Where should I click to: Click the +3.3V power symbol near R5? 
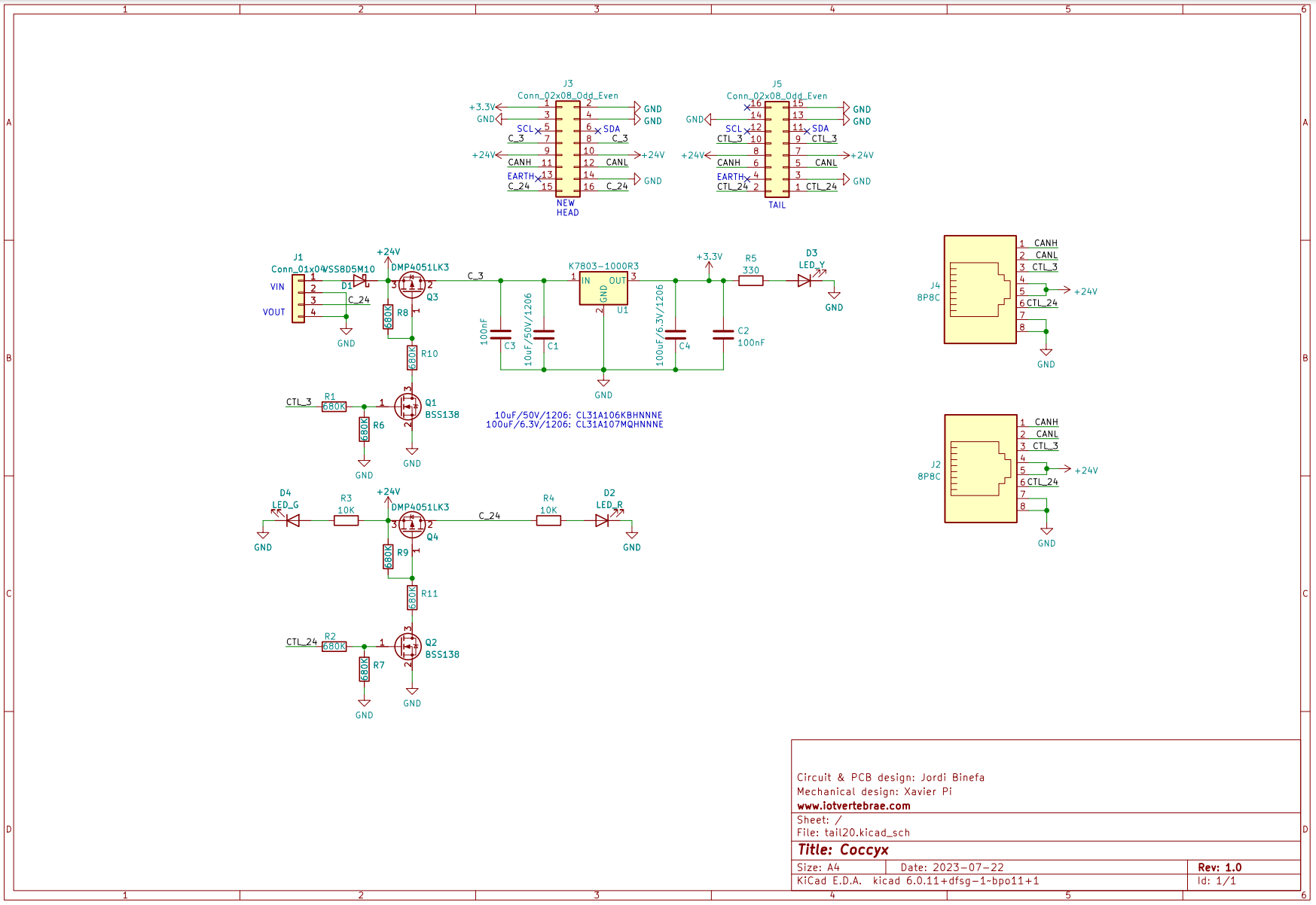tap(709, 261)
